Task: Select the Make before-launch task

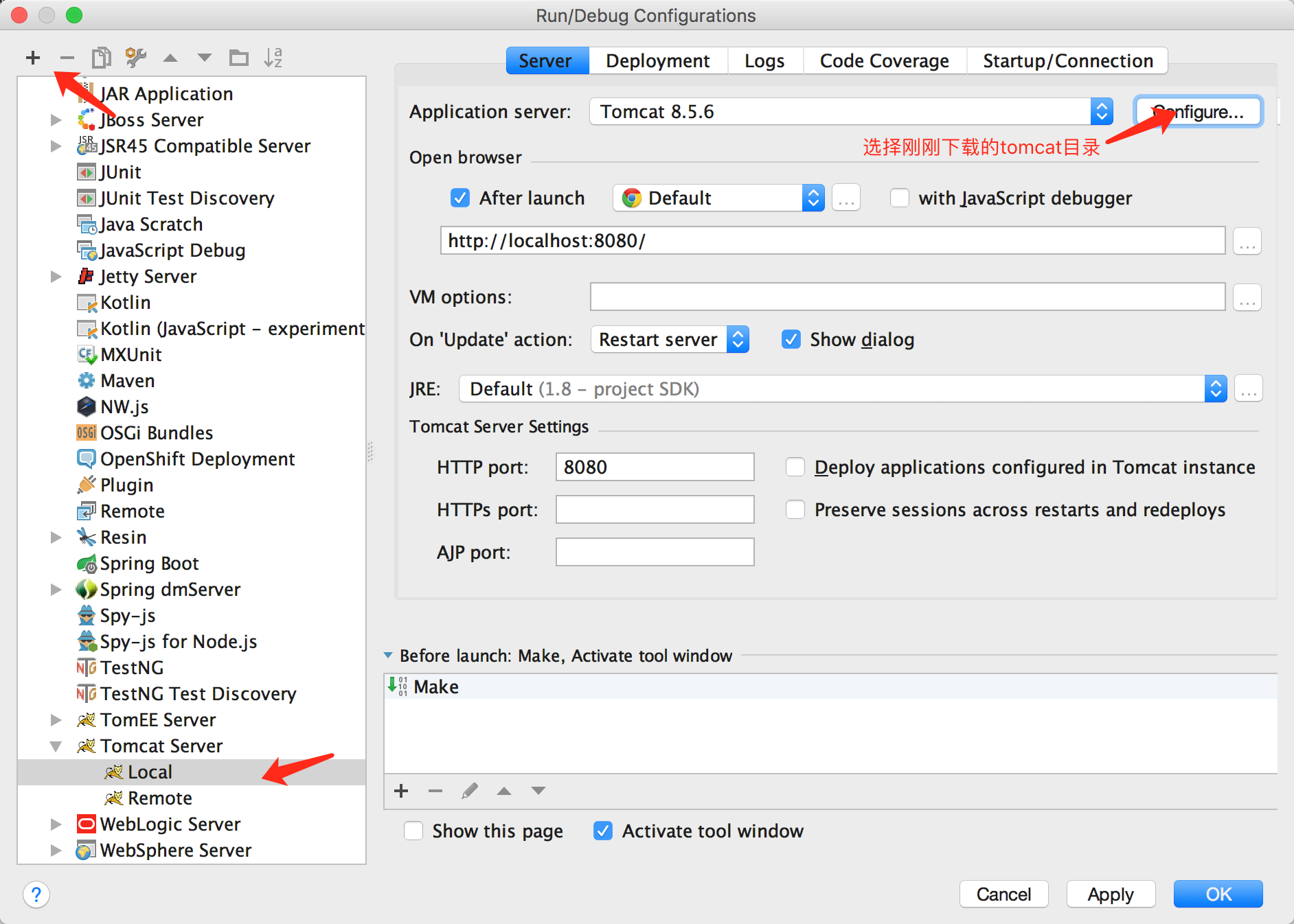Action: point(830,687)
